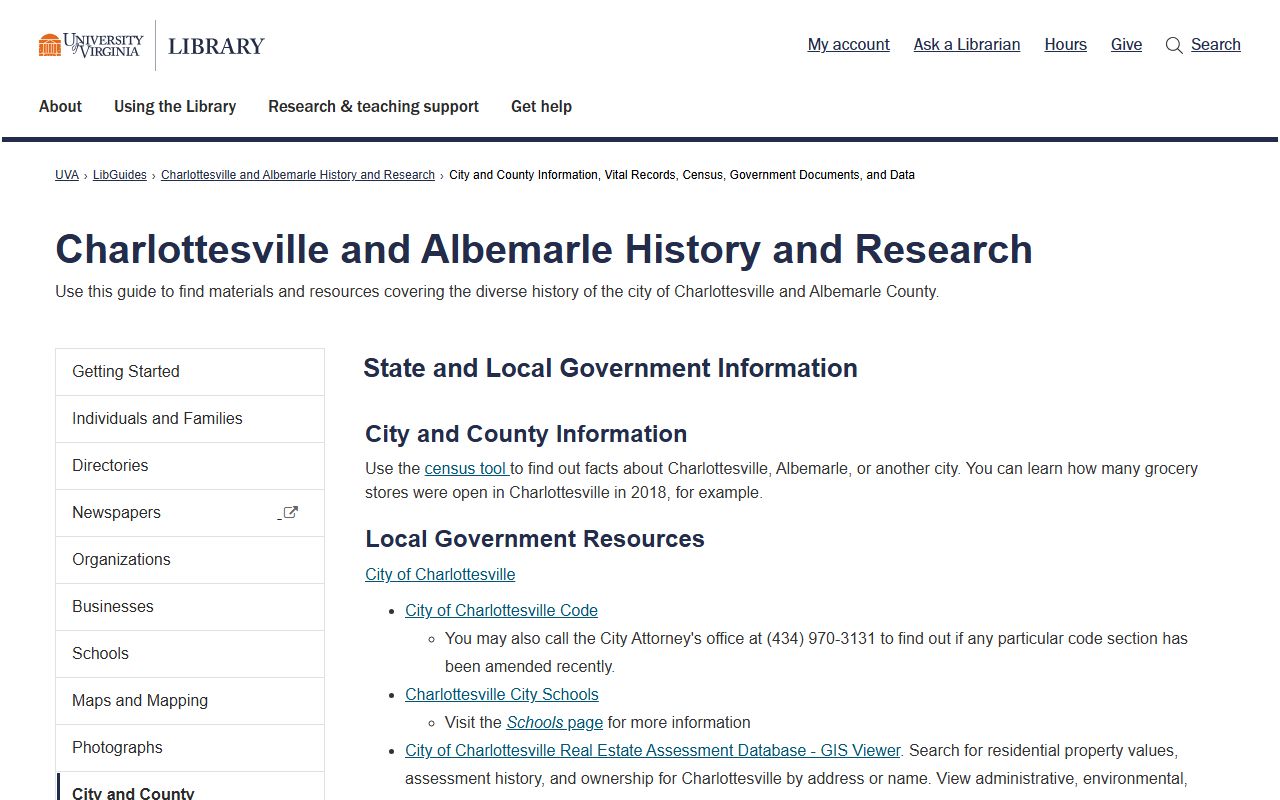Open the Get help menu
The height and width of the screenshot is (800, 1280).
pyautogui.click(x=541, y=106)
